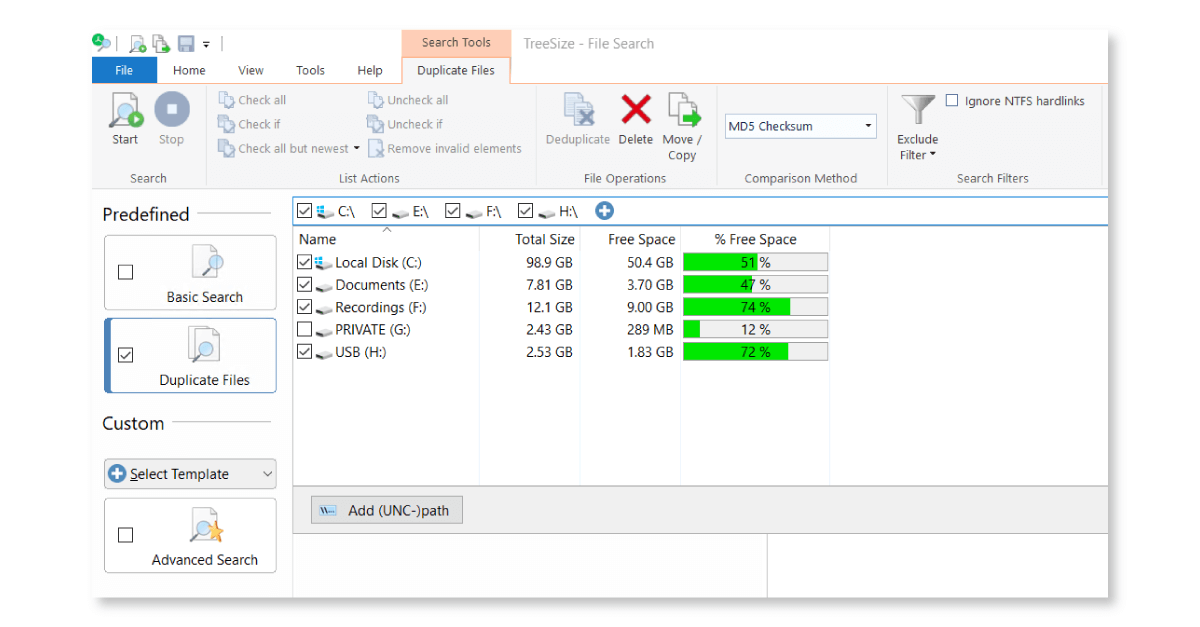1200x627 pixels.
Task: Open the Exclude Filter funnel icon
Action: coord(917,110)
